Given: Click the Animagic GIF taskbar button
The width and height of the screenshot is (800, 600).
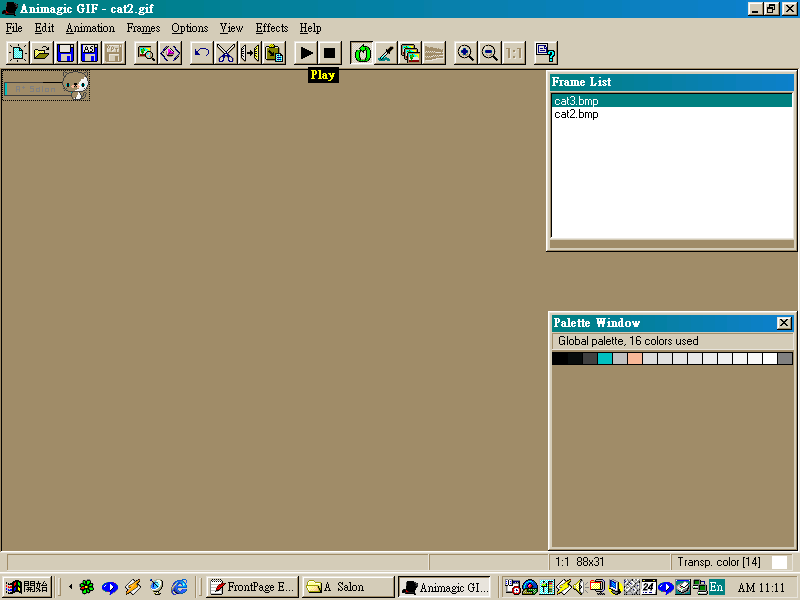Looking at the screenshot, I should pos(444,587).
